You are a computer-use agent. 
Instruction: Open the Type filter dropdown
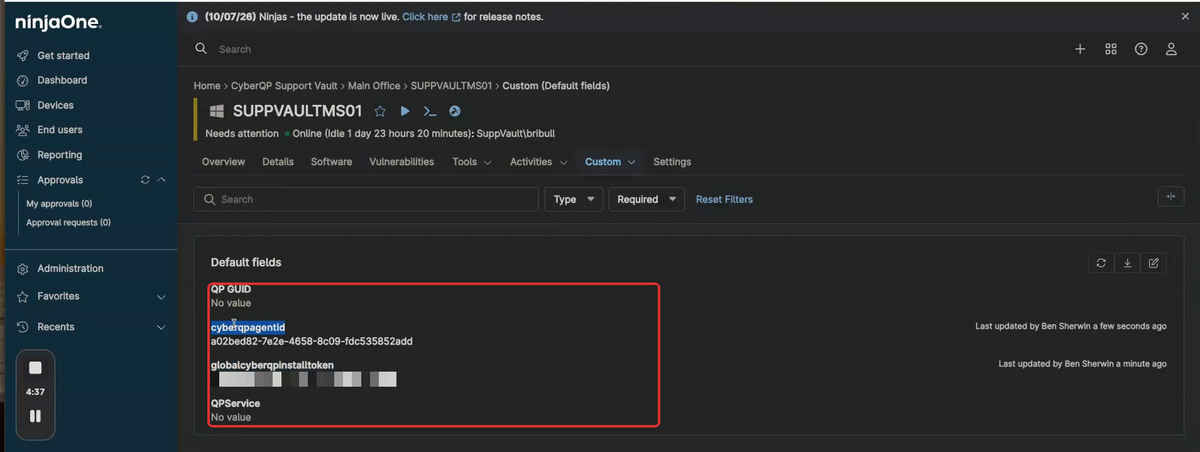(x=574, y=199)
